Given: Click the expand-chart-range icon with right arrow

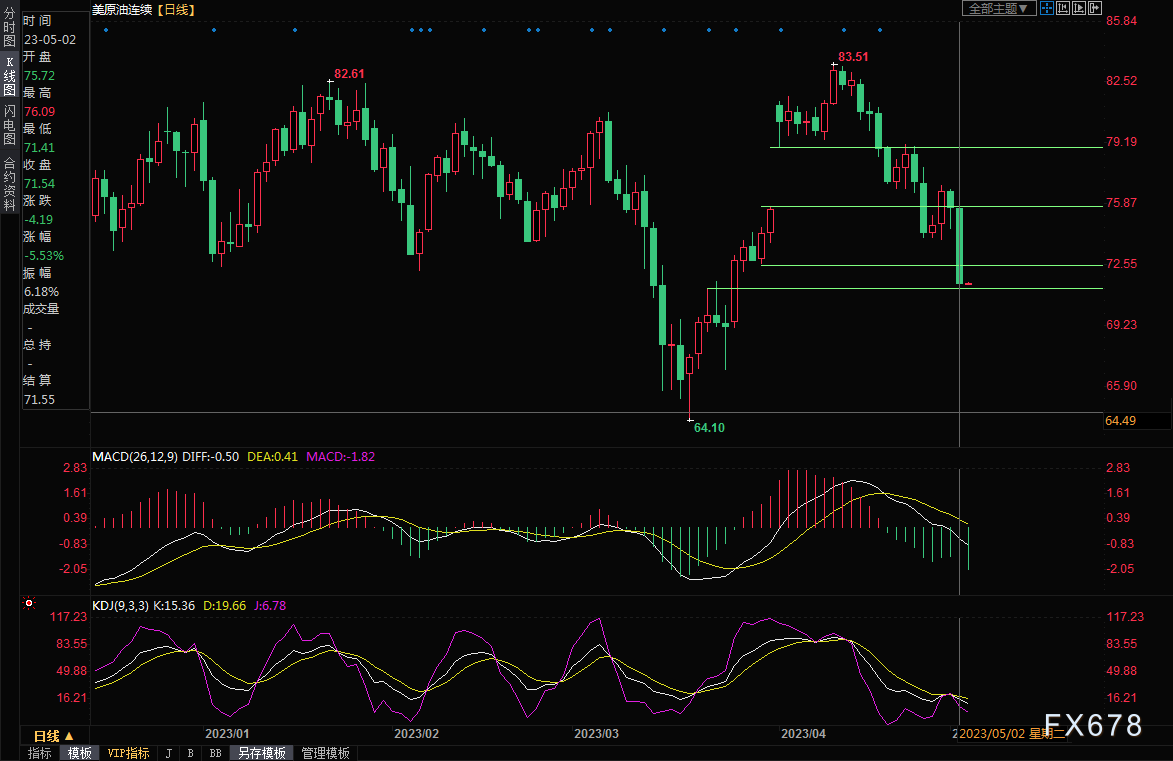Looking at the screenshot, I should point(1079,8).
